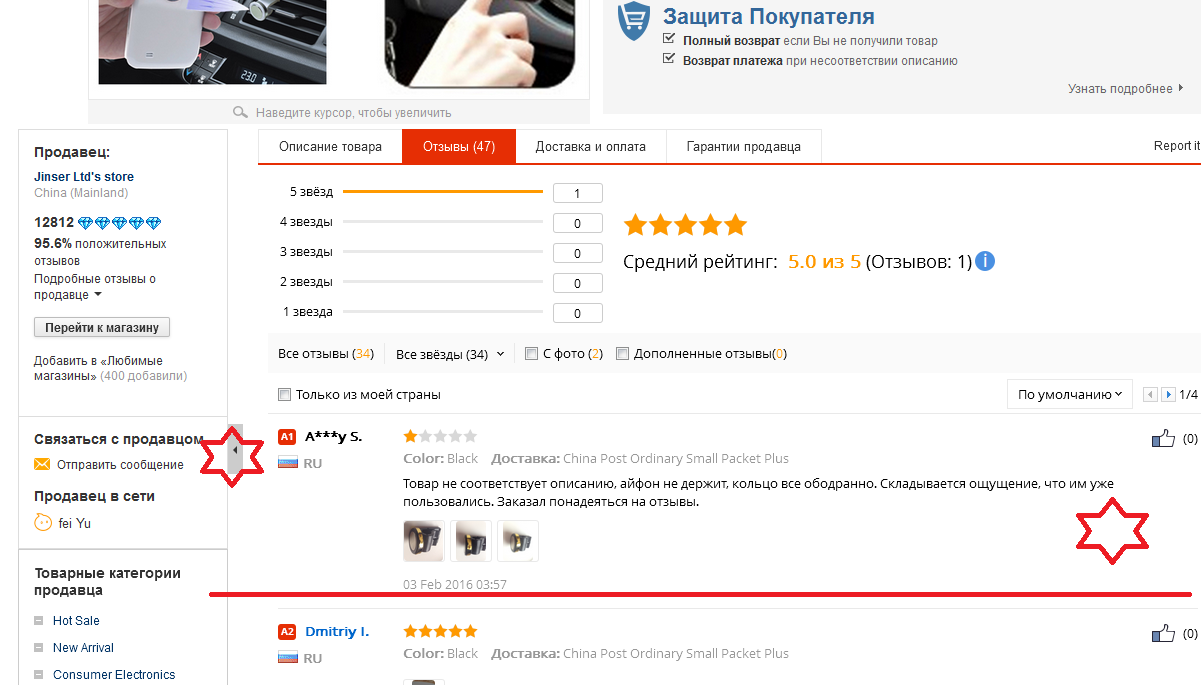Click the envelope icon to message the seller
The width and height of the screenshot is (1201, 685).
(x=42, y=464)
